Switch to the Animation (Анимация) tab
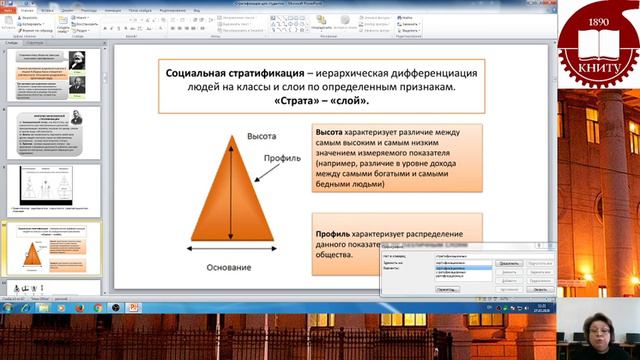 113,10
